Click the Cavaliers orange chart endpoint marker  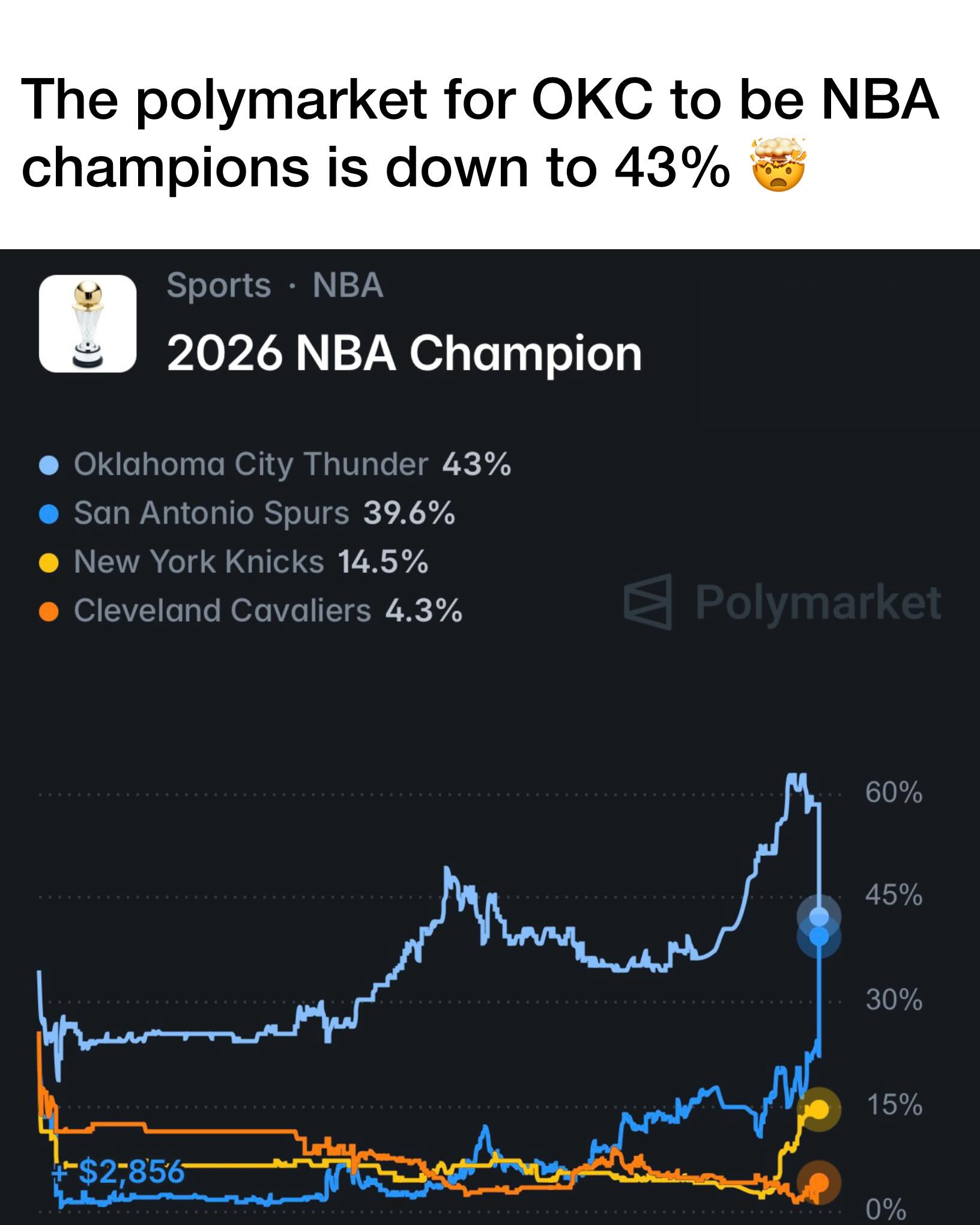(819, 1182)
